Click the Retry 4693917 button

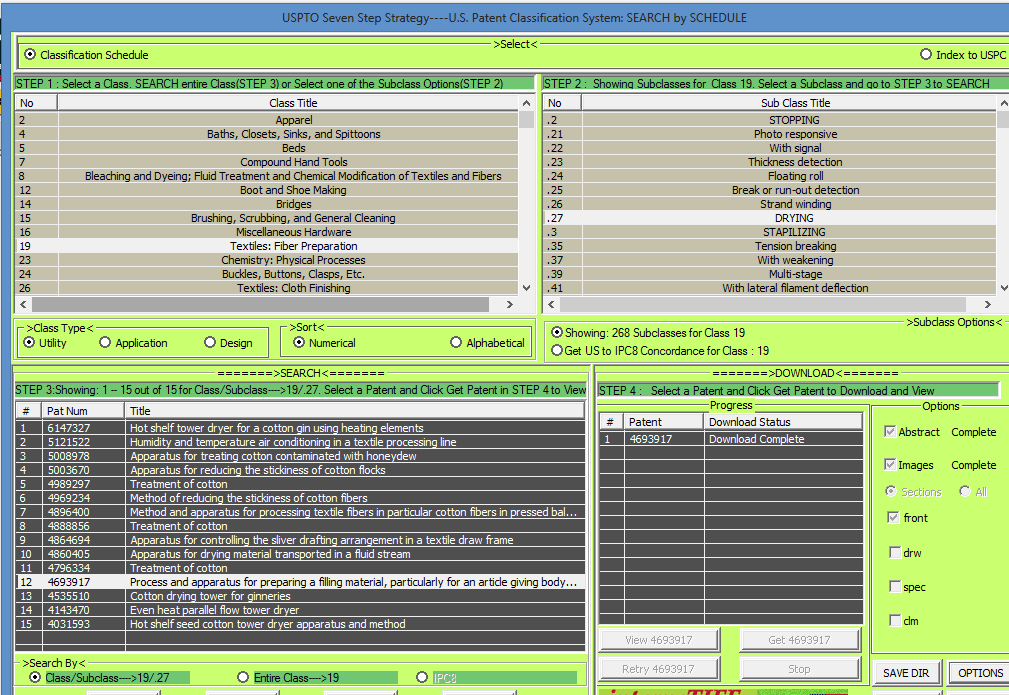click(x=659, y=669)
